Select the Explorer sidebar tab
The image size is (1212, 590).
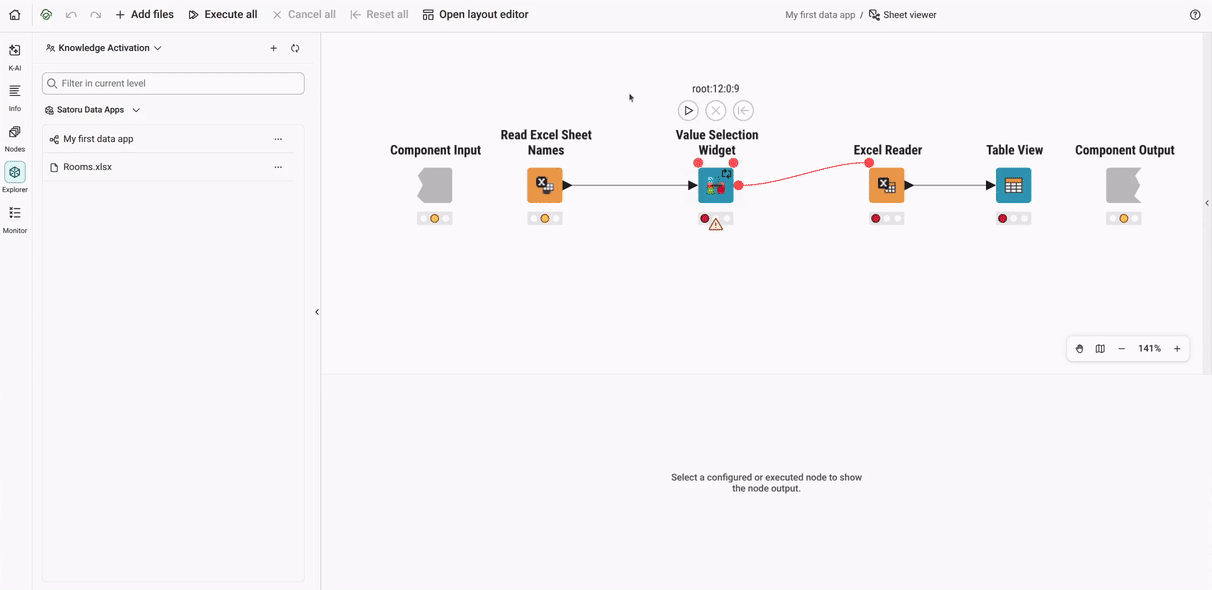(15, 178)
